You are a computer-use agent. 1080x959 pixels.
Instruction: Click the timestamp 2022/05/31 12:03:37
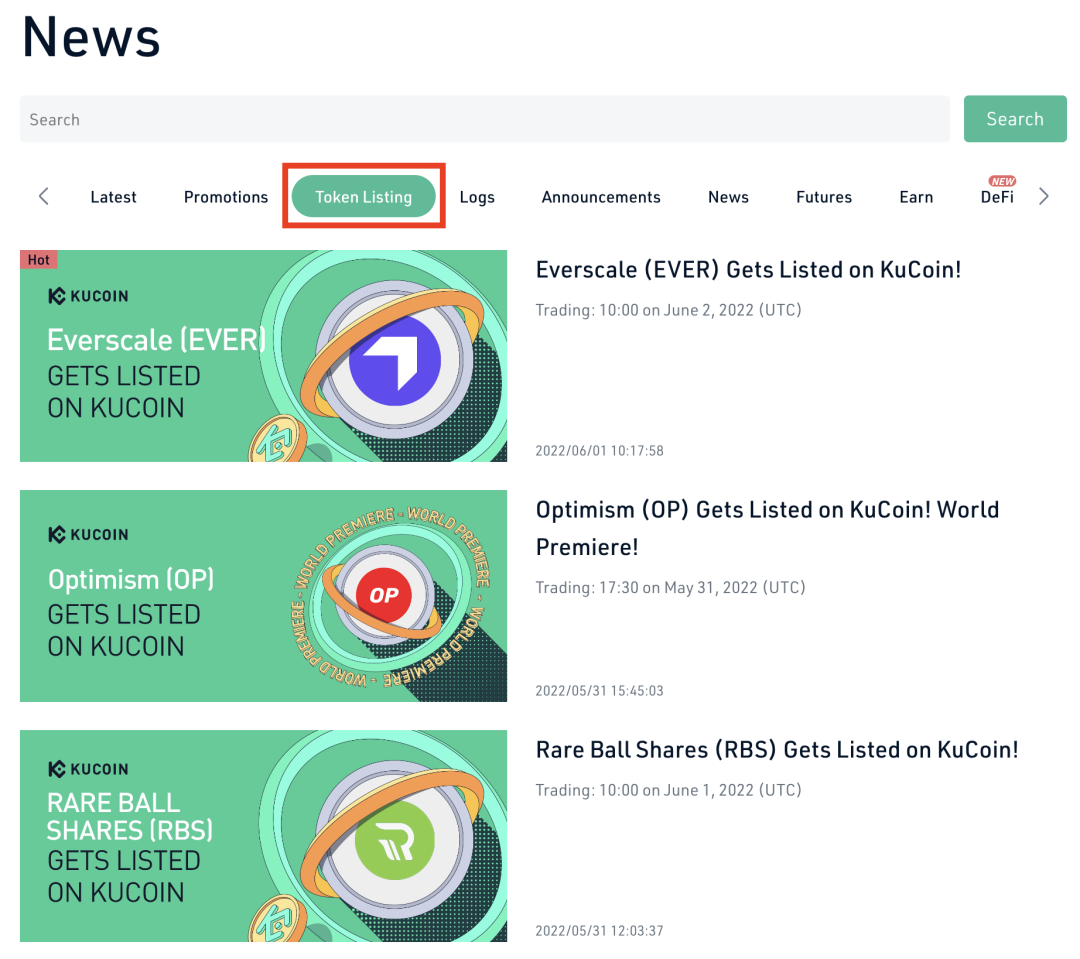[599, 931]
